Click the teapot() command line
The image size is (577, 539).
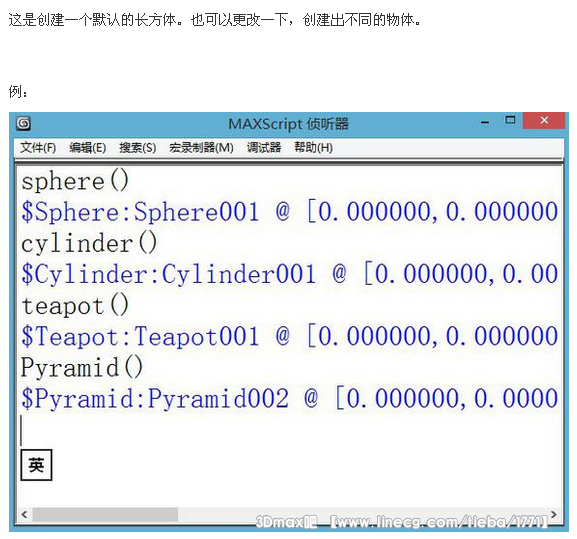[75, 306]
